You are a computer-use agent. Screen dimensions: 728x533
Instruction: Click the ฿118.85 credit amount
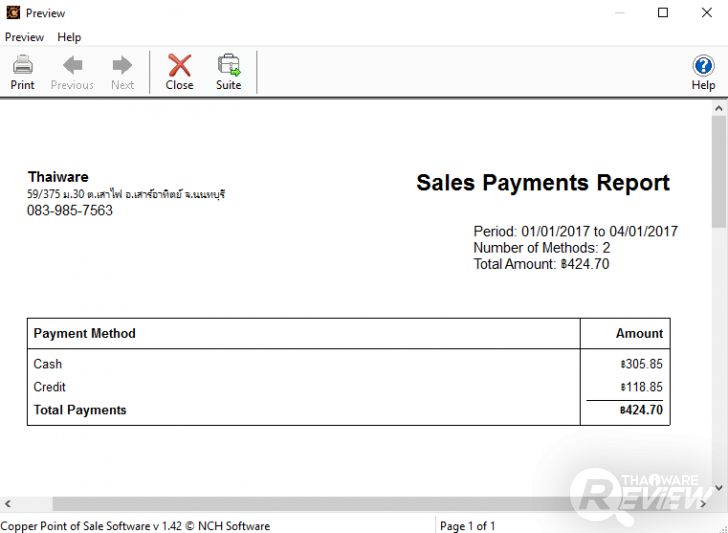pos(642,387)
